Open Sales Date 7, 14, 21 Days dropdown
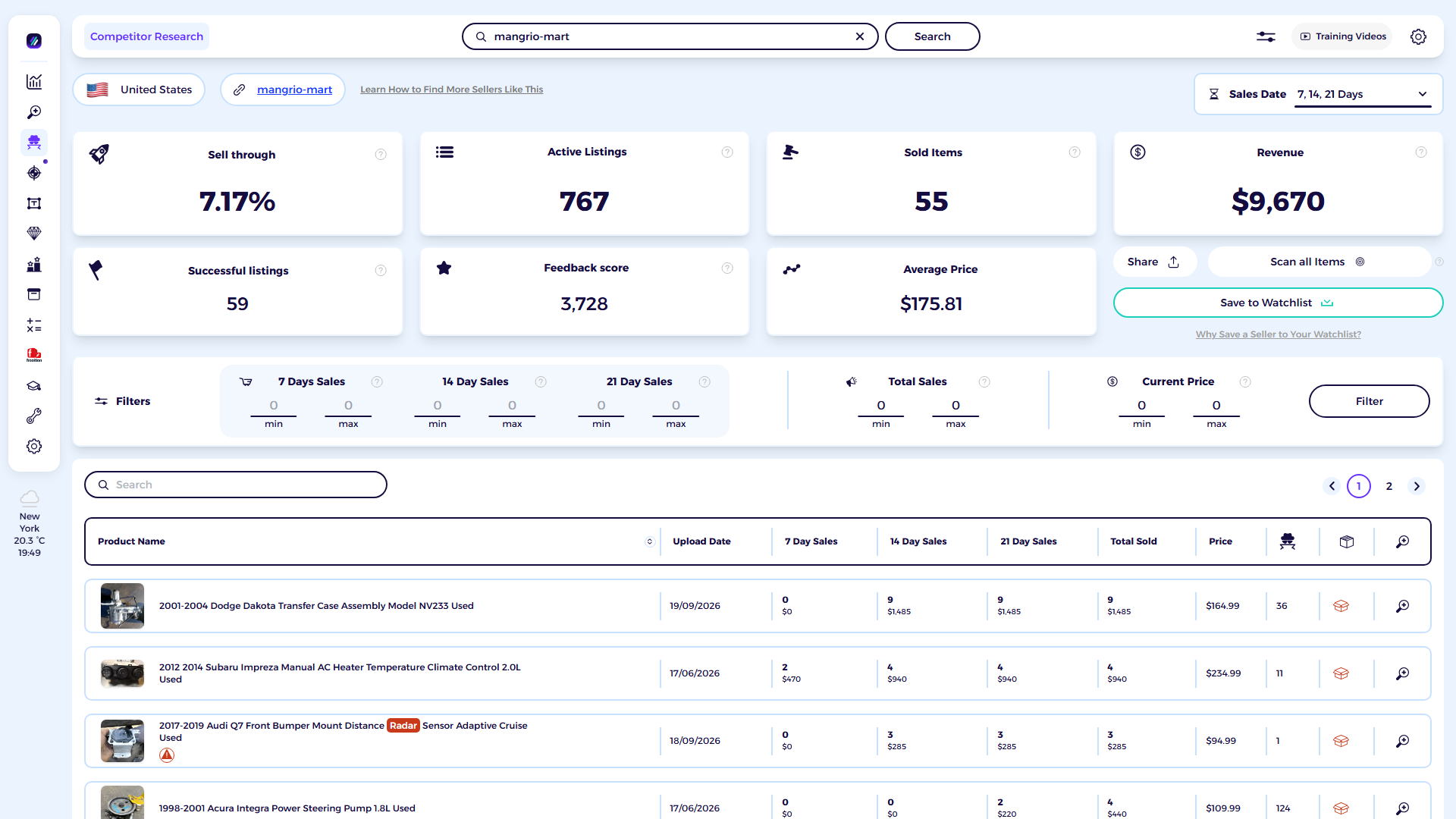 (1363, 94)
